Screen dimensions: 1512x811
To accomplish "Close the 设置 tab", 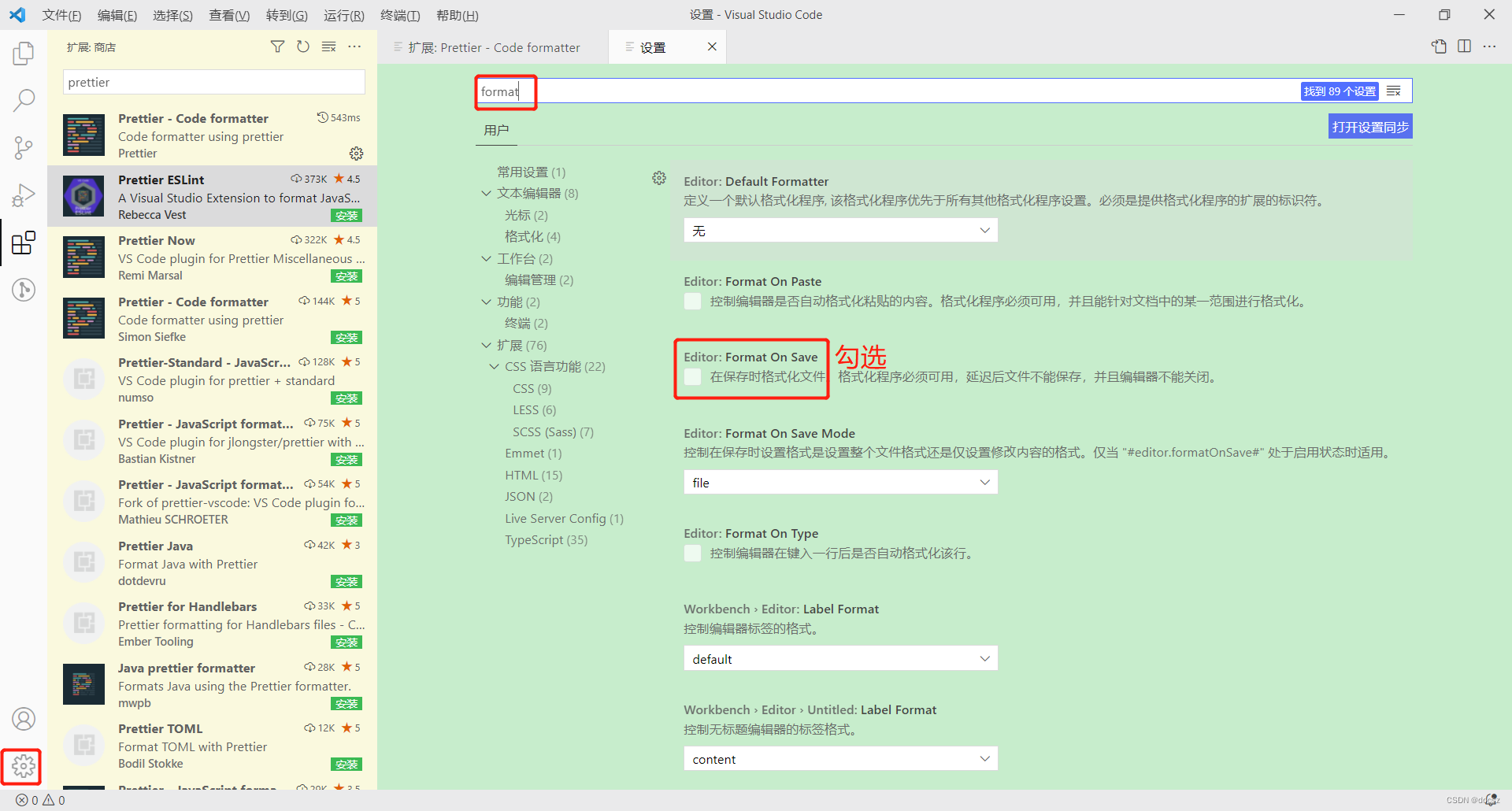I will point(712,46).
